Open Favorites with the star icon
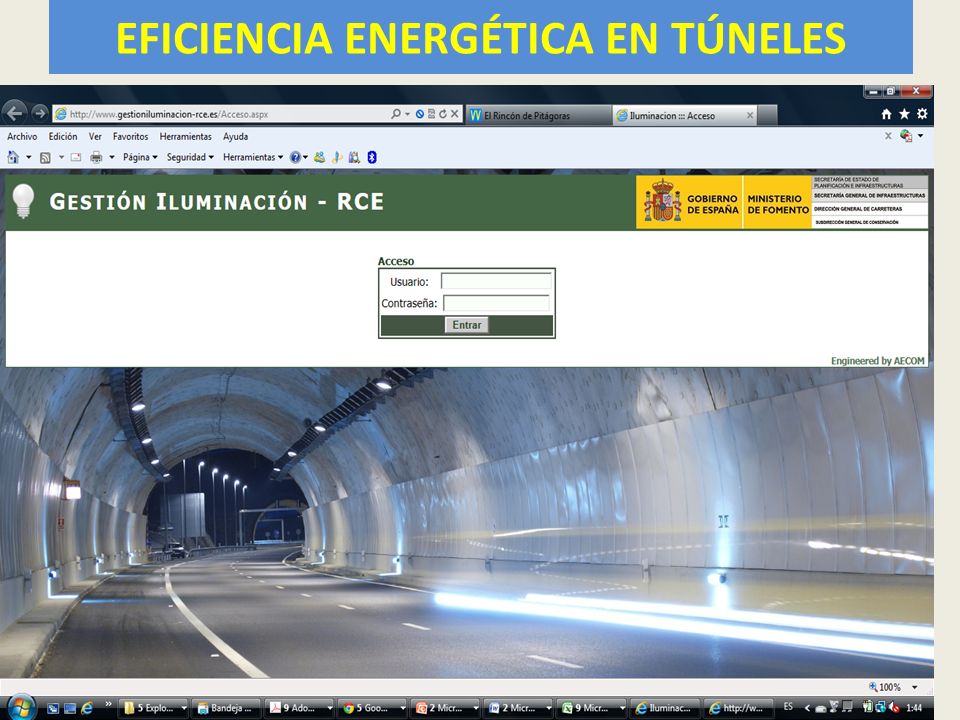Screen dimensions: 960x720 pyautogui.click(x=904, y=114)
